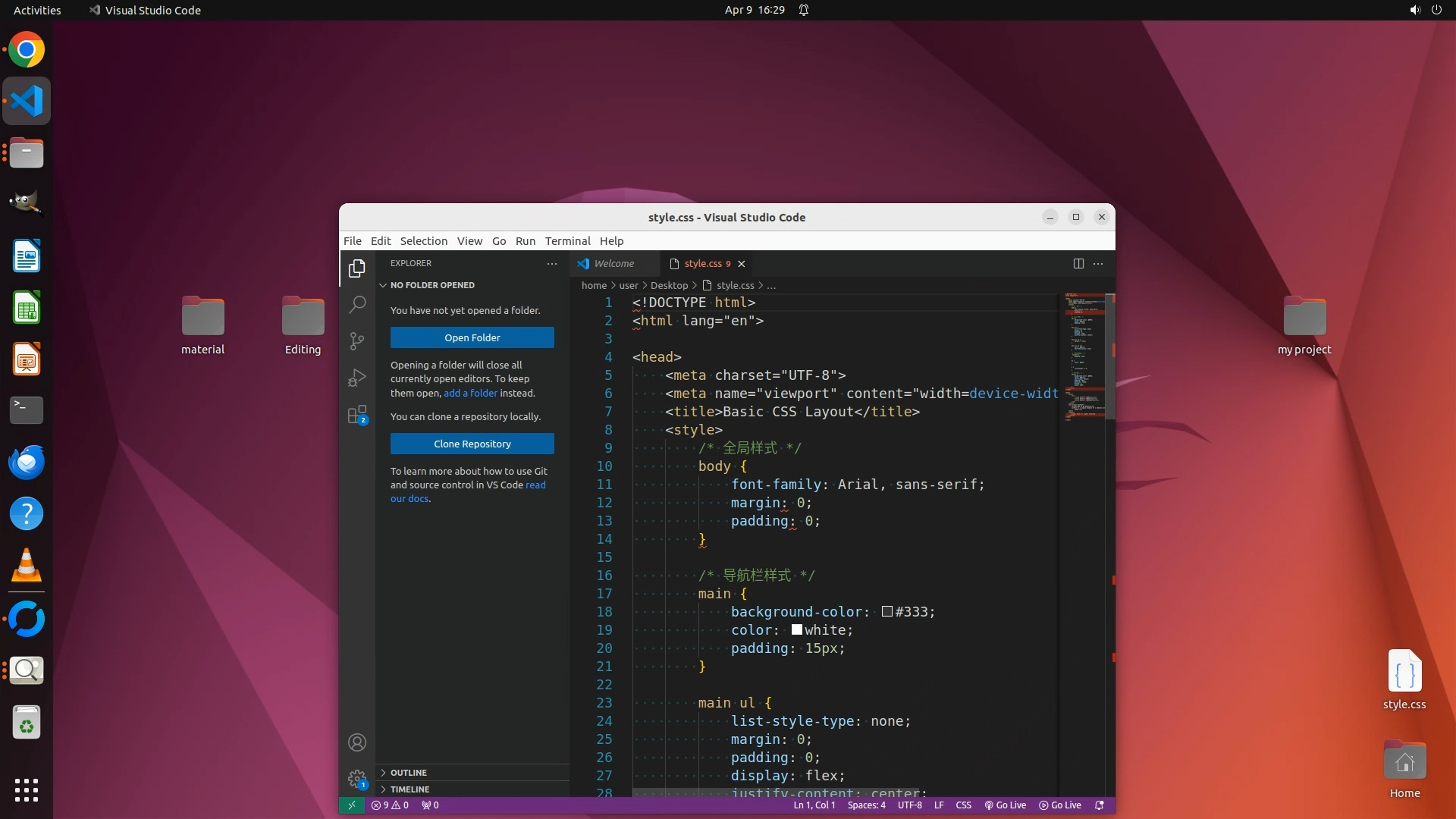Screen dimensions: 1456x819
Task: Open the Search view in activity bar
Action: pos(357,305)
